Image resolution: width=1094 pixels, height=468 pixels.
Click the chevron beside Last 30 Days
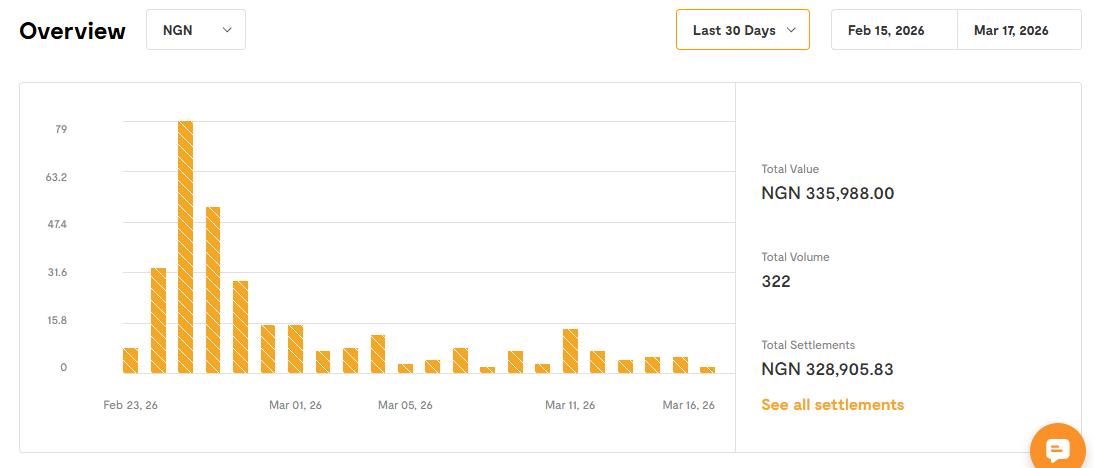pos(792,30)
